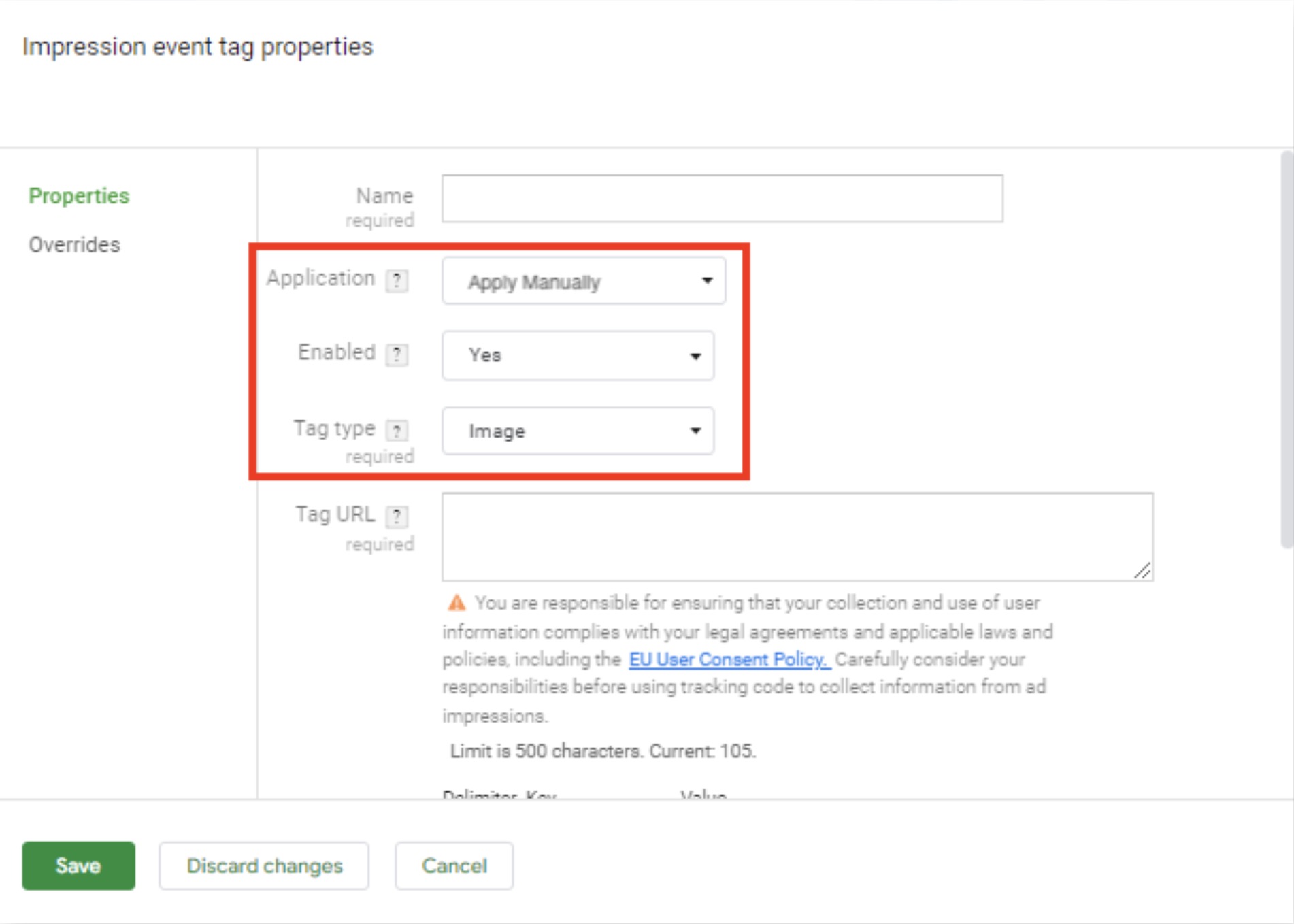1294x924 pixels.
Task: Open the Overrides section
Action: (x=74, y=245)
